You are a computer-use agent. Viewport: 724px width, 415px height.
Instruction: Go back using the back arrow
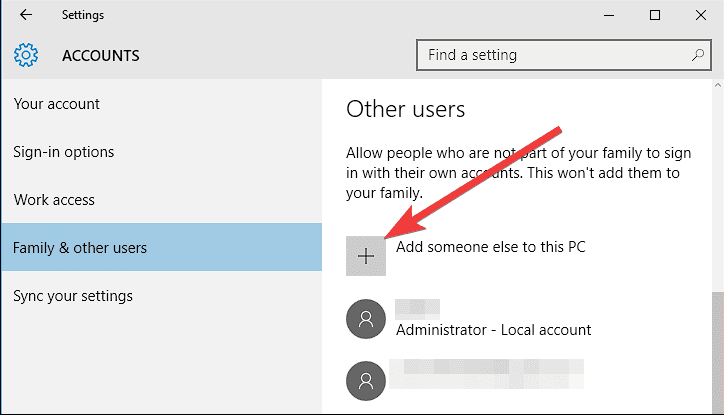[x=24, y=15]
